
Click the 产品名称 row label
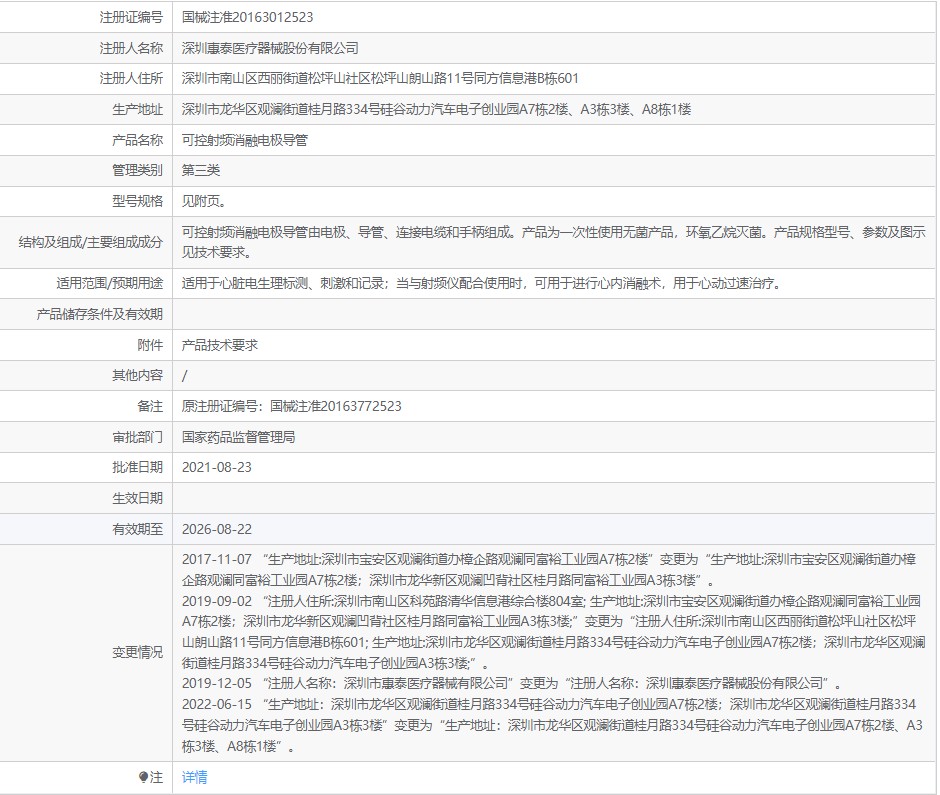137,140
